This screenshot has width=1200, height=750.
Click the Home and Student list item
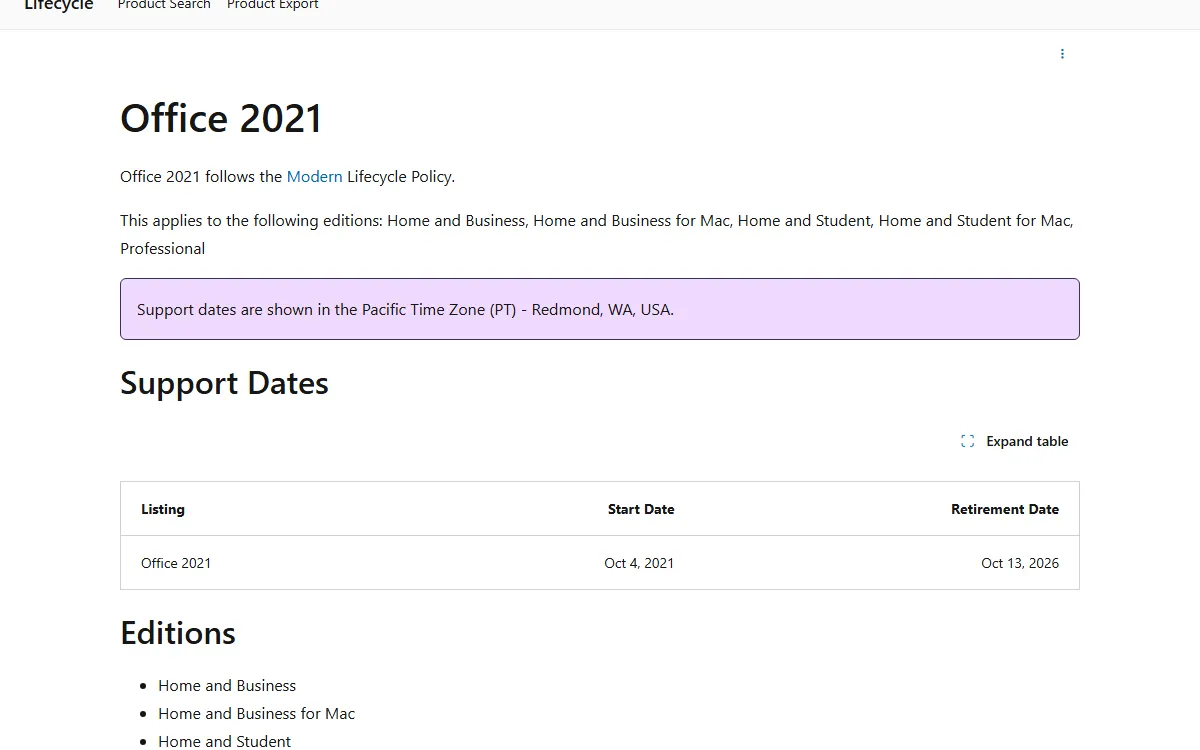224,741
